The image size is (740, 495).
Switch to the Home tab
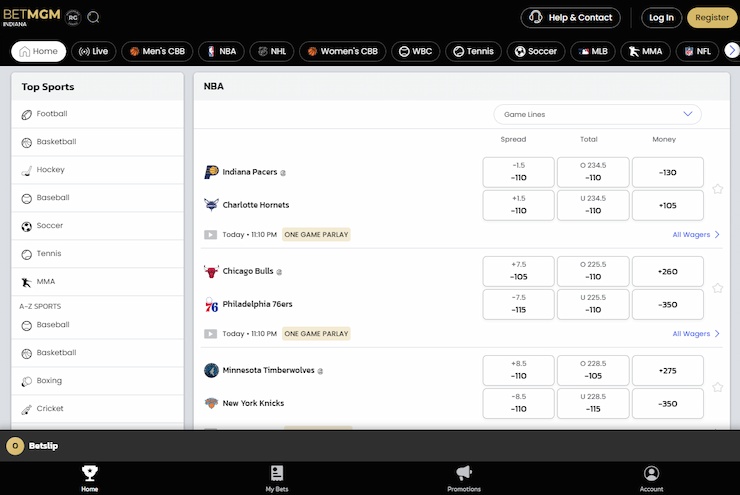tap(39, 51)
